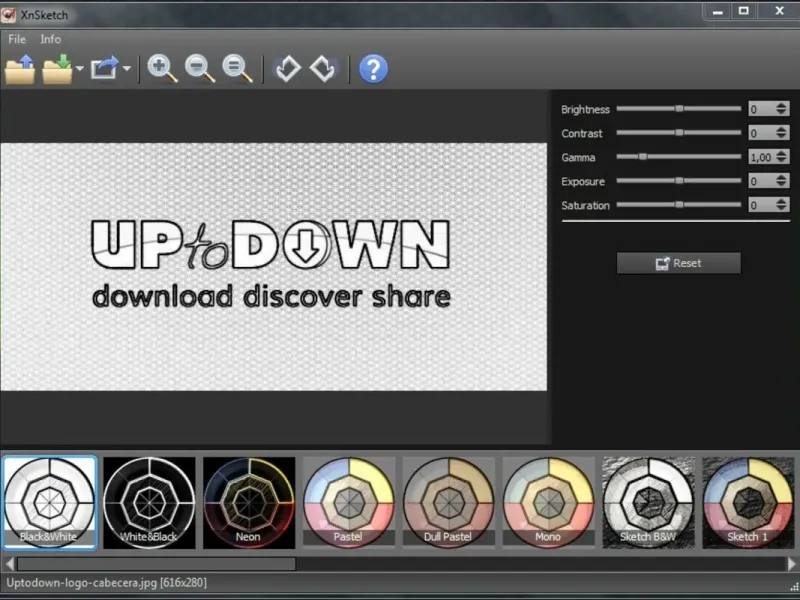Apply the Neon effect preset
The width and height of the screenshot is (800, 600).
point(249,503)
